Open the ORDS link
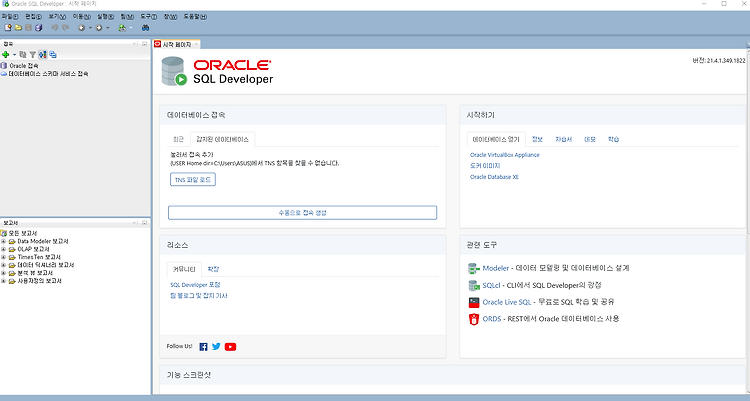 click(492, 319)
